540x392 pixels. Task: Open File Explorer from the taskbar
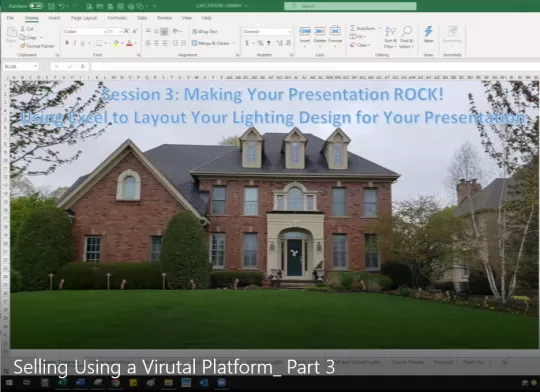pos(168,383)
